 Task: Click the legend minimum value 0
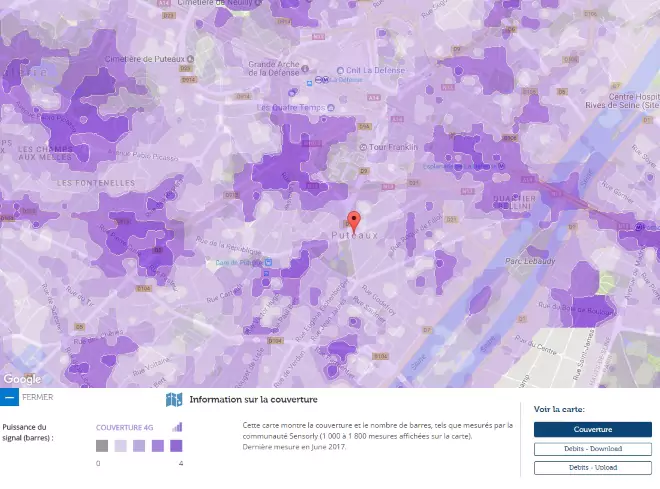(x=98, y=463)
